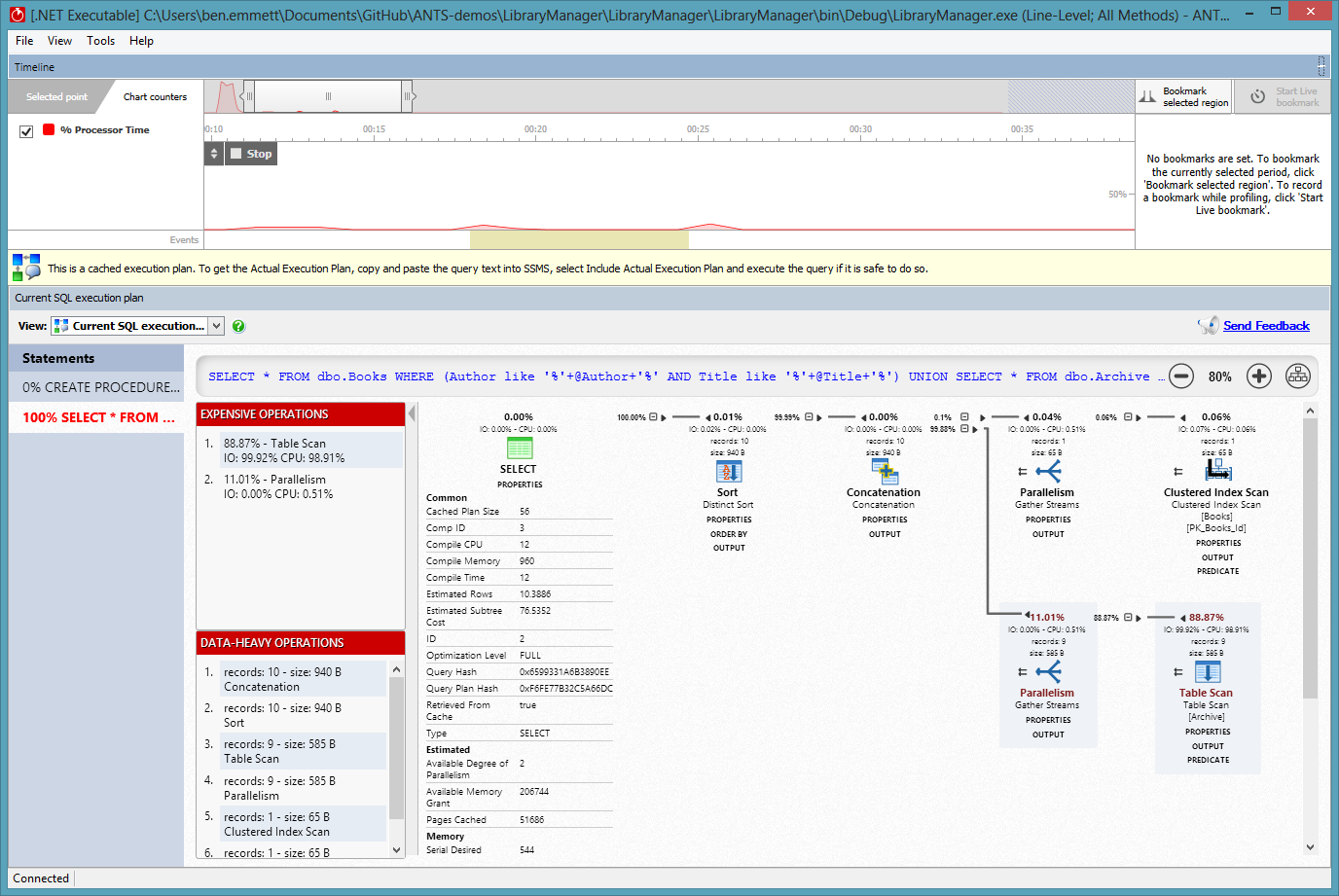Collapse the operations side panel arrow
This screenshot has height=896, width=1339.
pyautogui.click(x=413, y=413)
